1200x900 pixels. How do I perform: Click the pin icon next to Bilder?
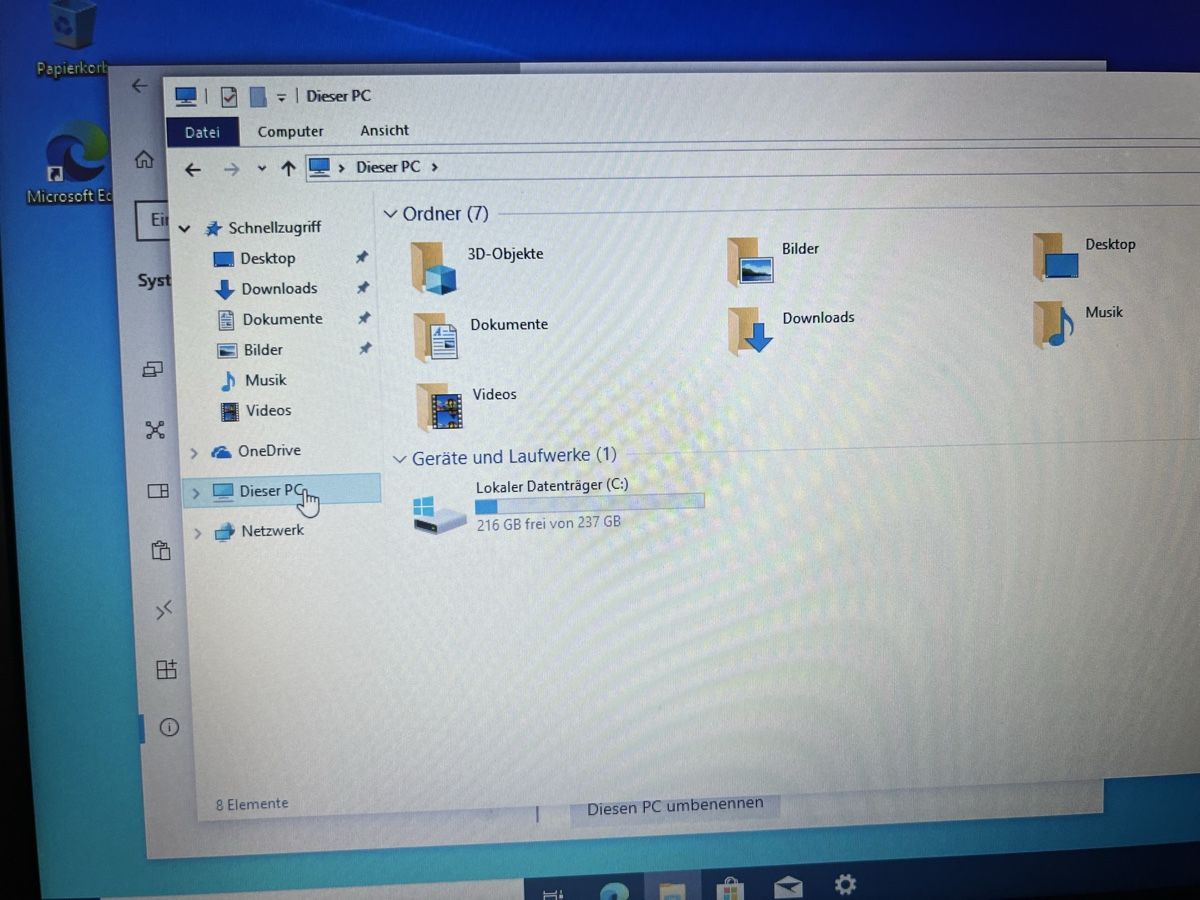(365, 348)
